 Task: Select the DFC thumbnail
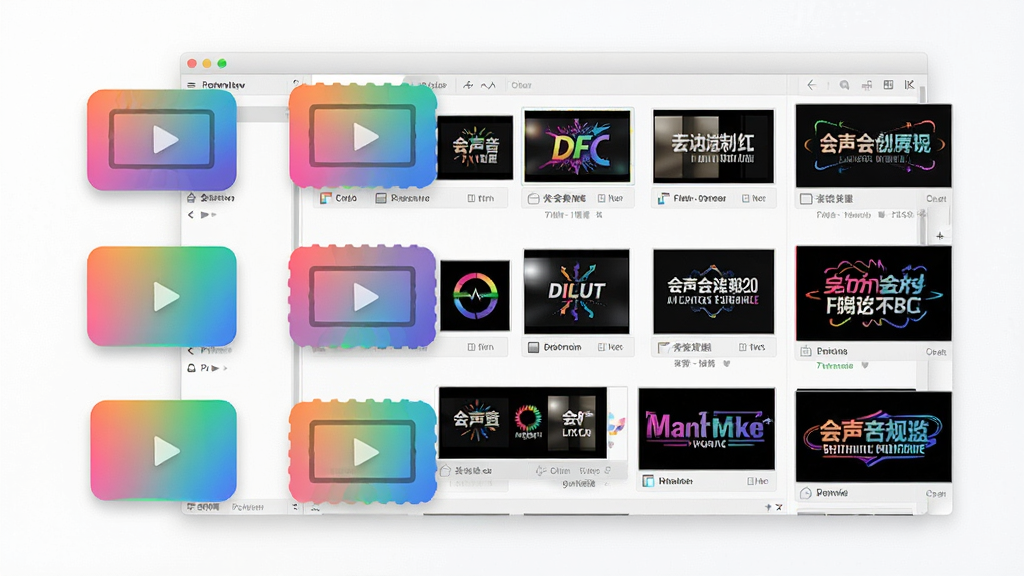[577, 146]
